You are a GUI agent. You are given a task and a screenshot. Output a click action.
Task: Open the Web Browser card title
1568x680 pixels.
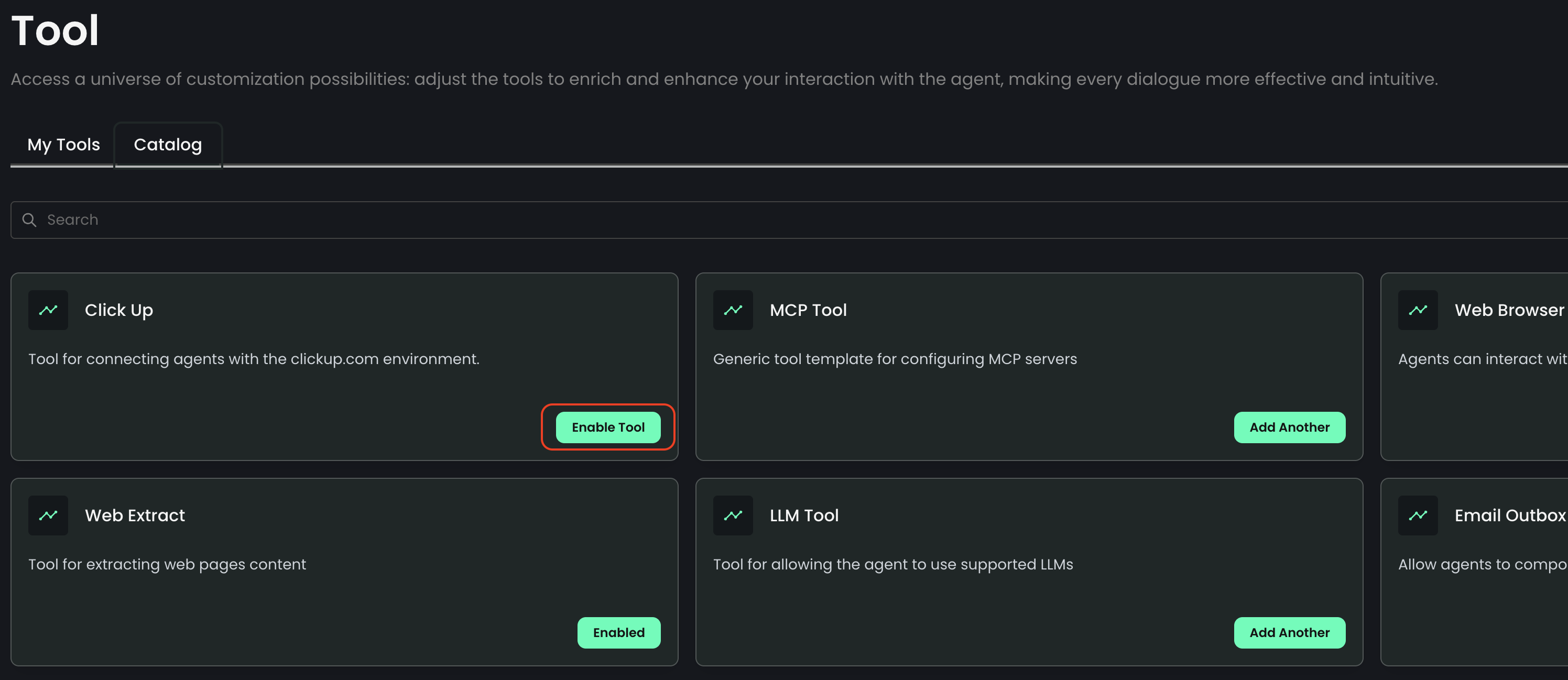pos(1508,310)
